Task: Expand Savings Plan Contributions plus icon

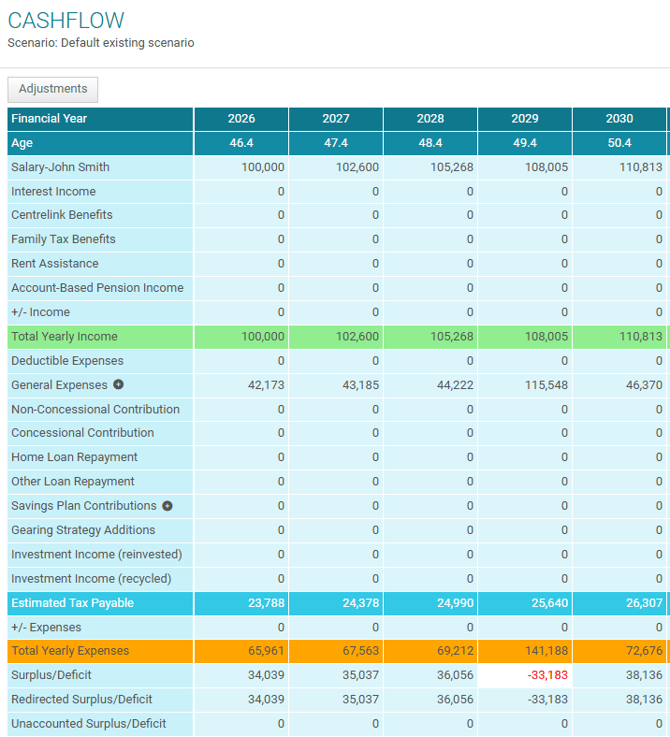Action: click(x=167, y=506)
